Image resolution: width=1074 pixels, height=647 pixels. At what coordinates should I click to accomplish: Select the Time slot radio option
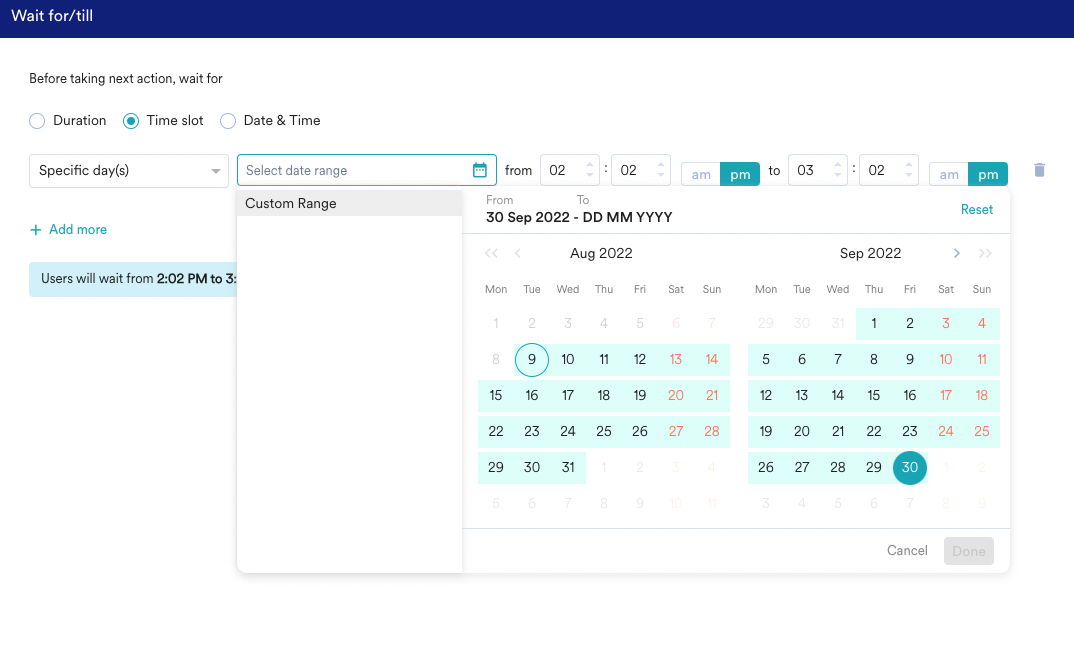click(131, 121)
